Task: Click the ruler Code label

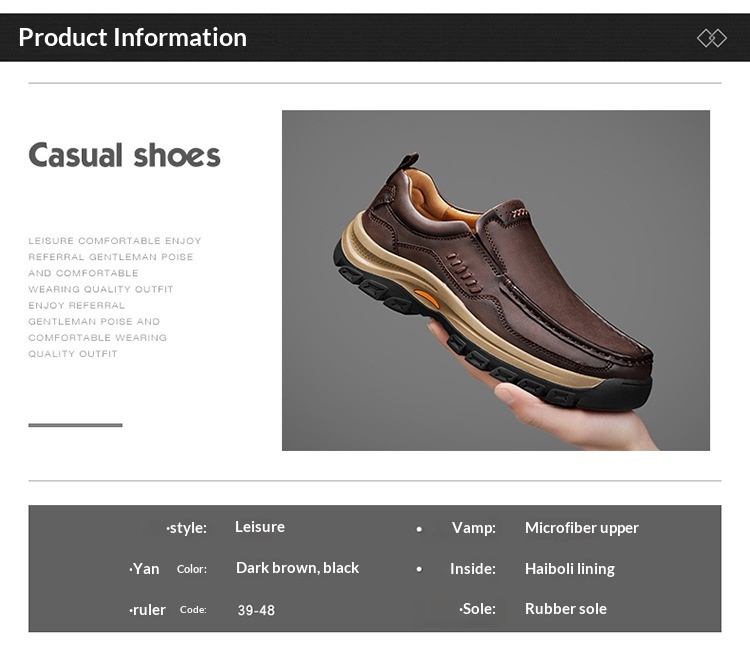Action: [168, 610]
